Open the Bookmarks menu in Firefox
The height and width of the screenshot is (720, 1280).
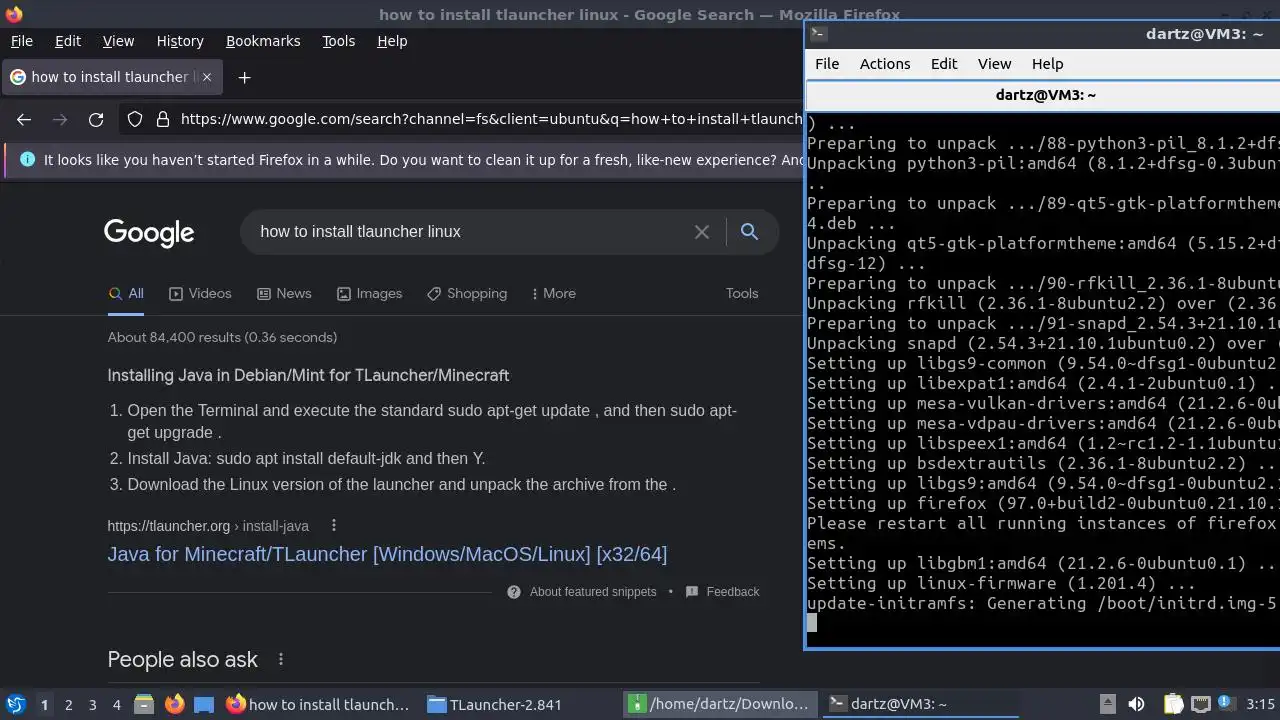263,41
